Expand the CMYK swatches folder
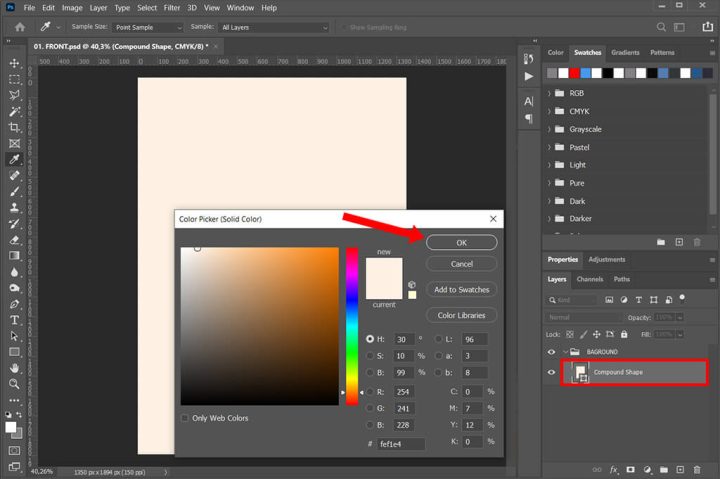The image size is (720, 479). 549,111
